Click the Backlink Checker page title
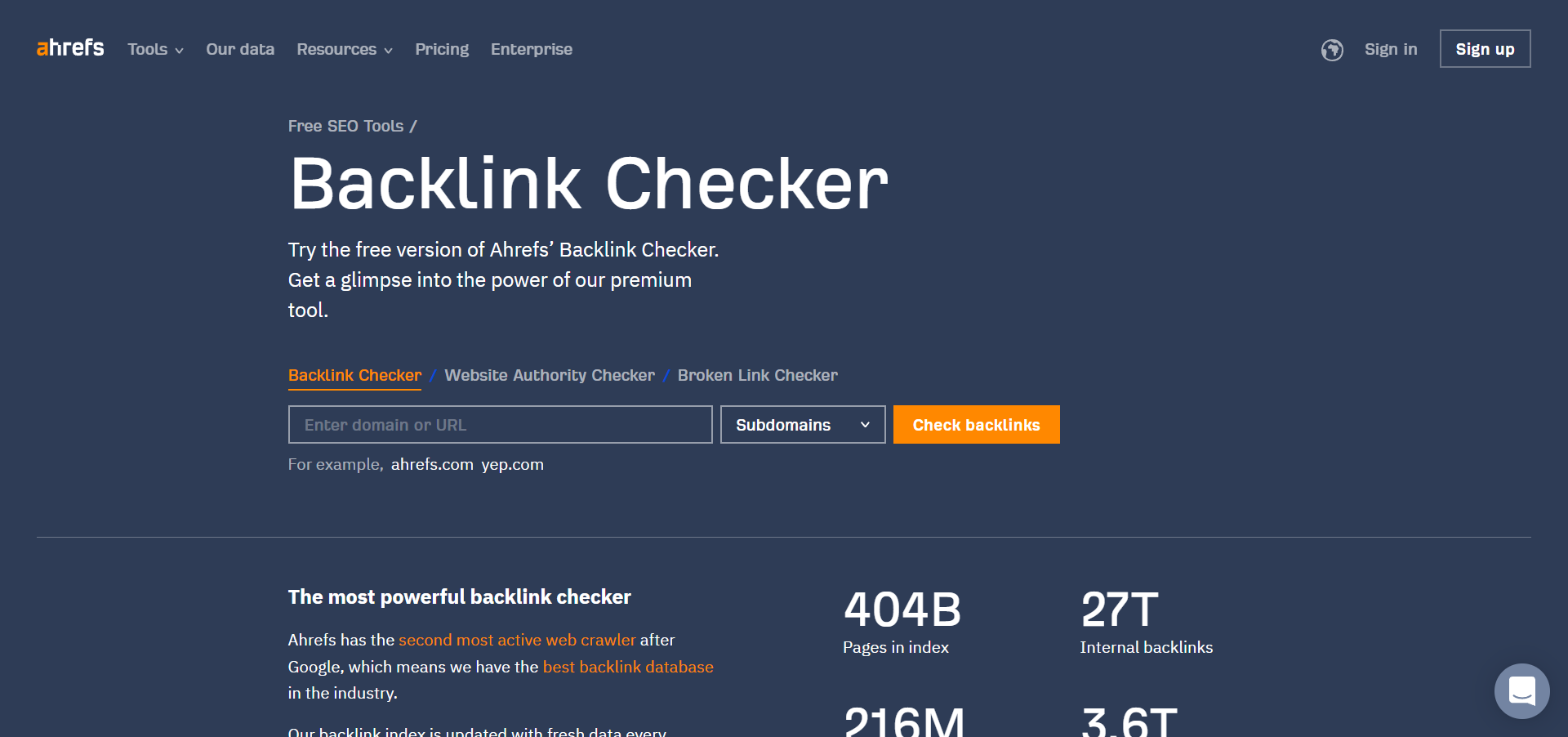 588,184
